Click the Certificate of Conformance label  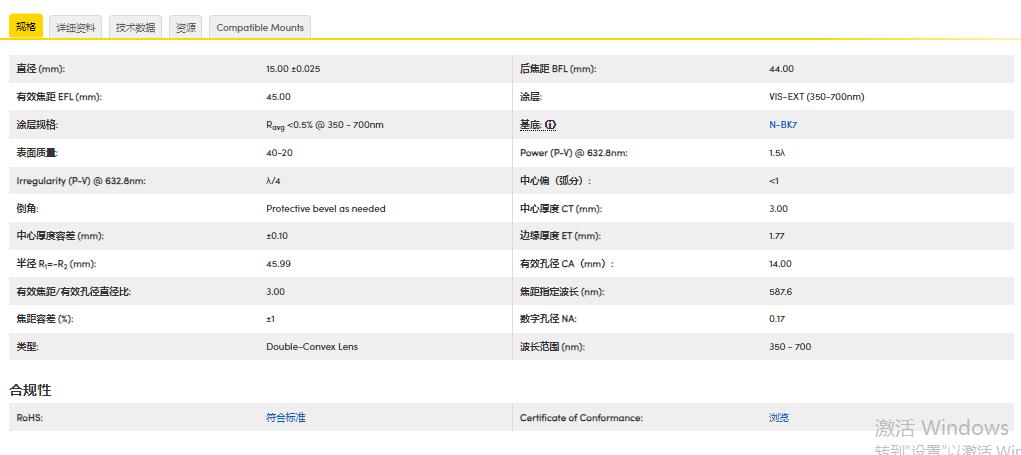pyautogui.click(x=581, y=418)
